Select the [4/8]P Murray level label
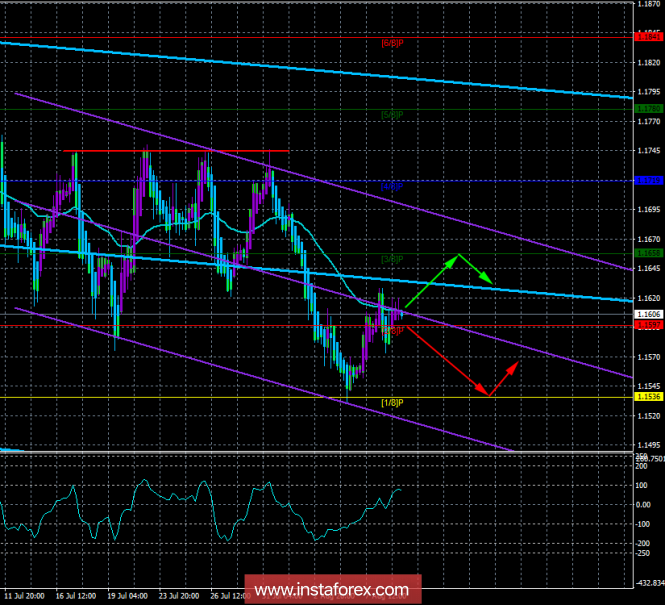Viewport: 665px width, 605px height. pos(392,186)
